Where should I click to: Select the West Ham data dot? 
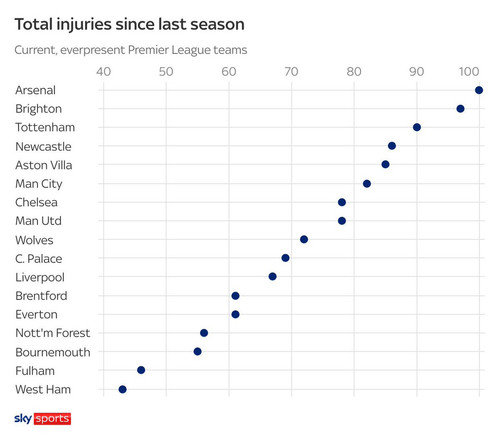coord(122,389)
